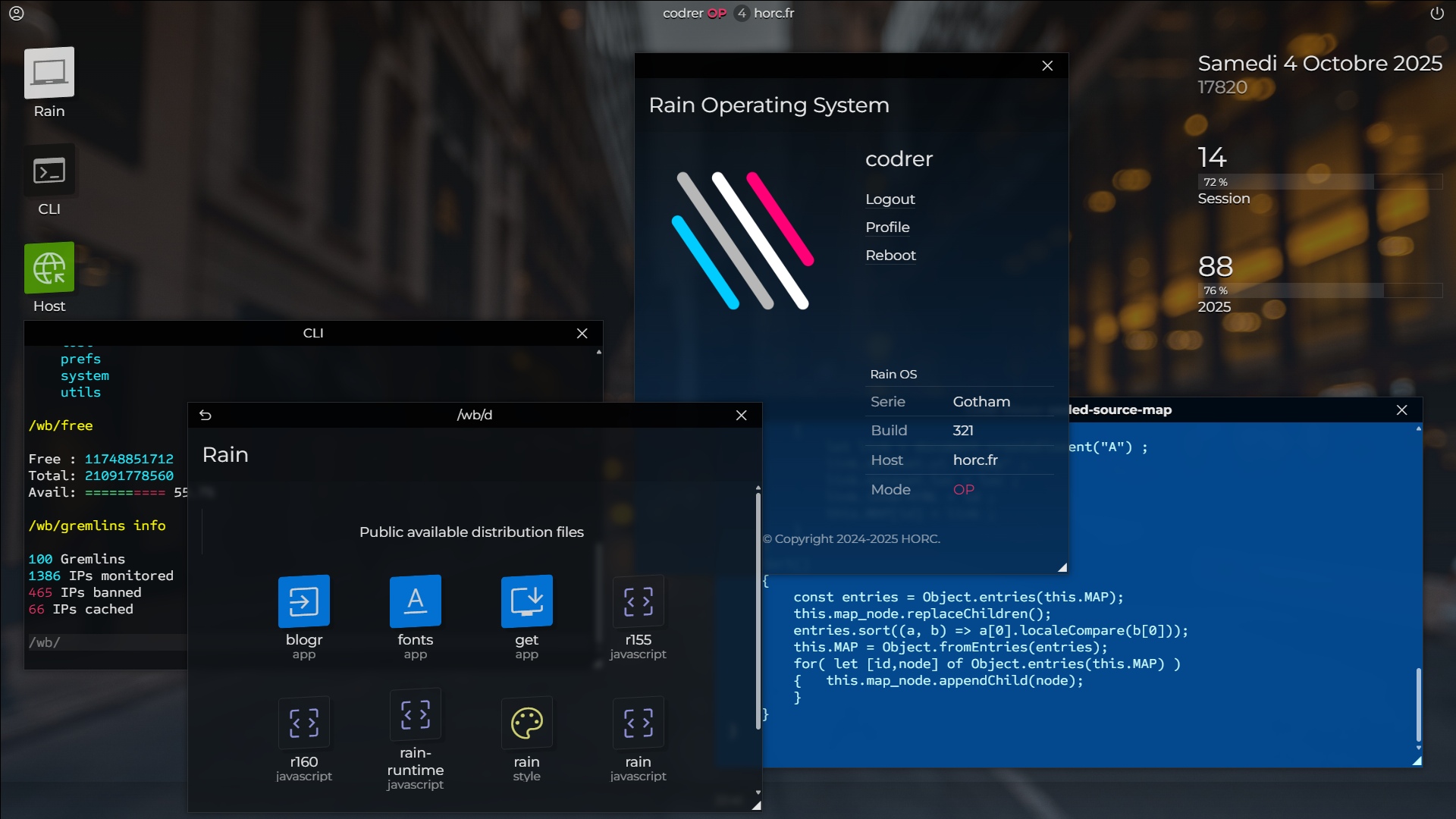Click the get app download icon

pos(526,601)
